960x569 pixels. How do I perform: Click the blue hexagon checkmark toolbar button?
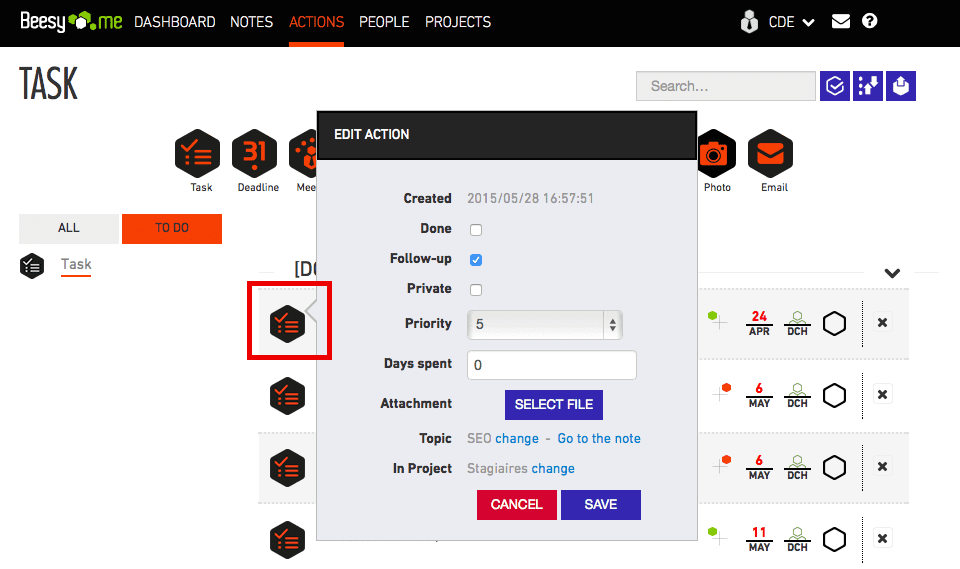click(835, 86)
